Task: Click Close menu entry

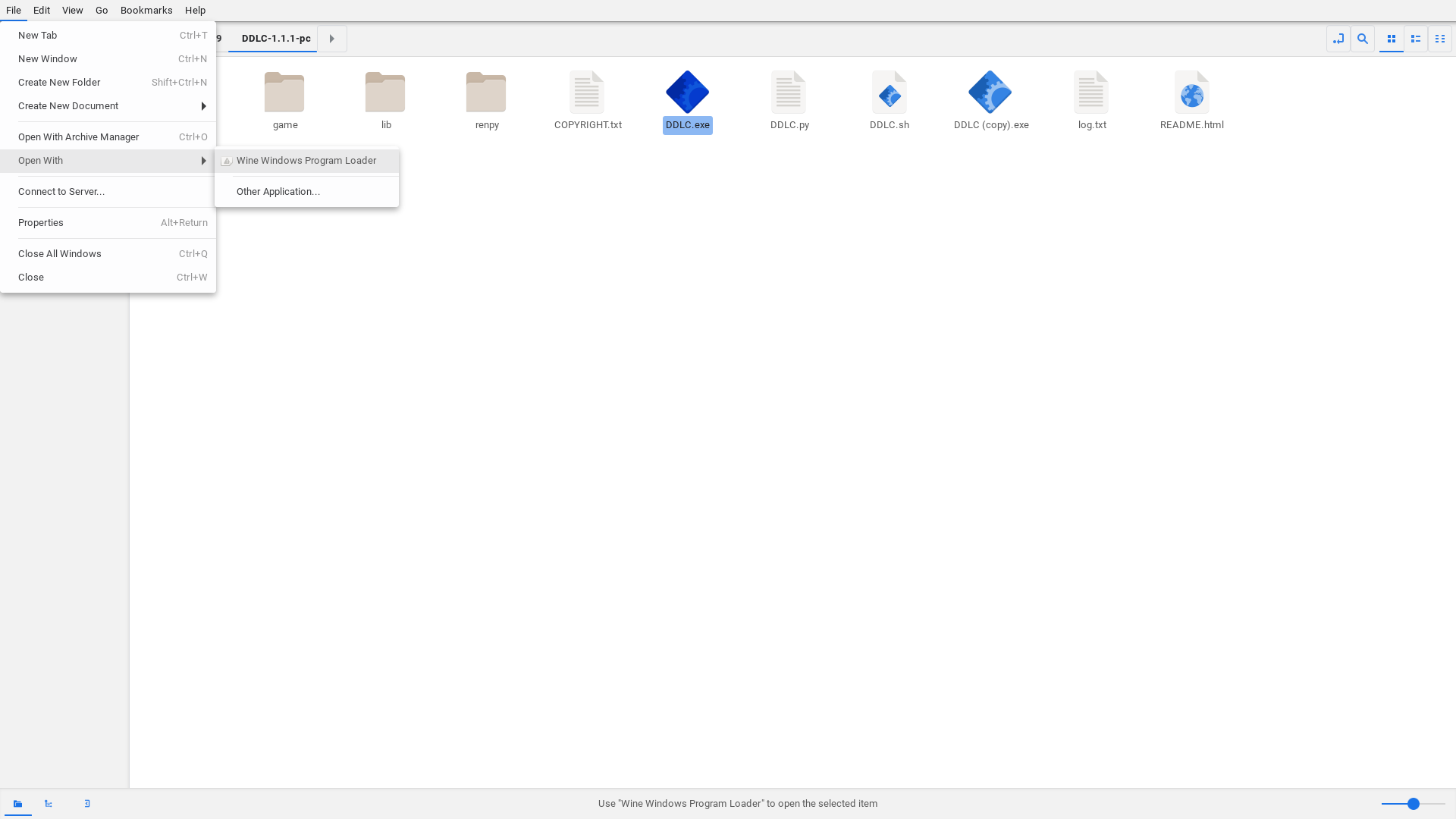Action: 108,278
